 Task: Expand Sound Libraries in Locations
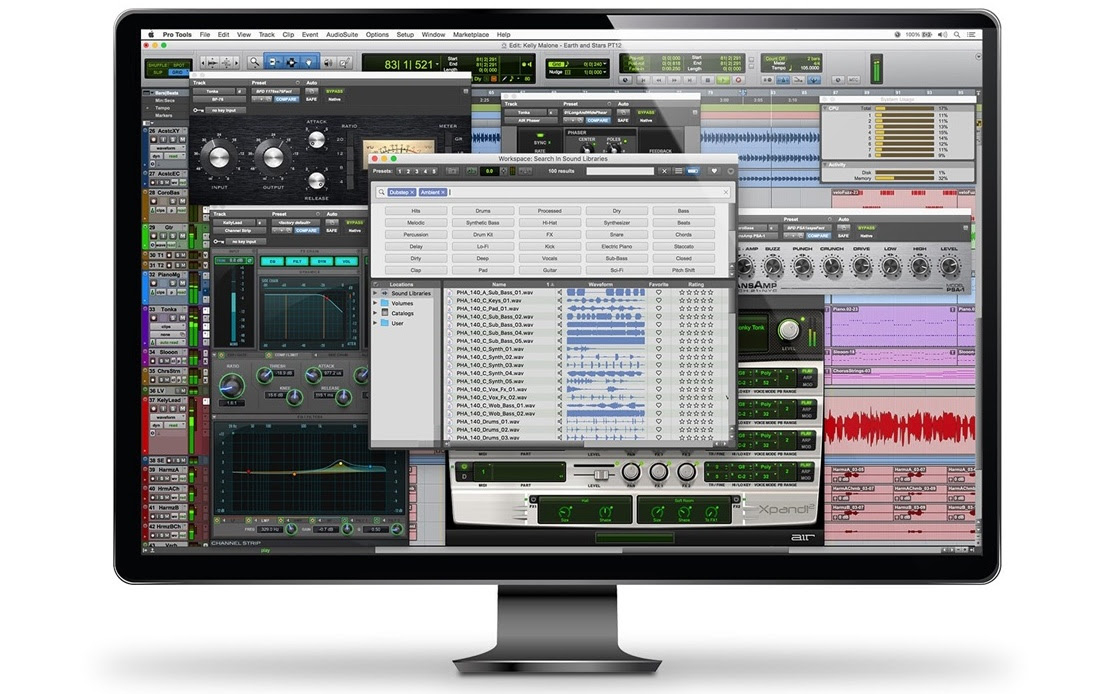375,293
